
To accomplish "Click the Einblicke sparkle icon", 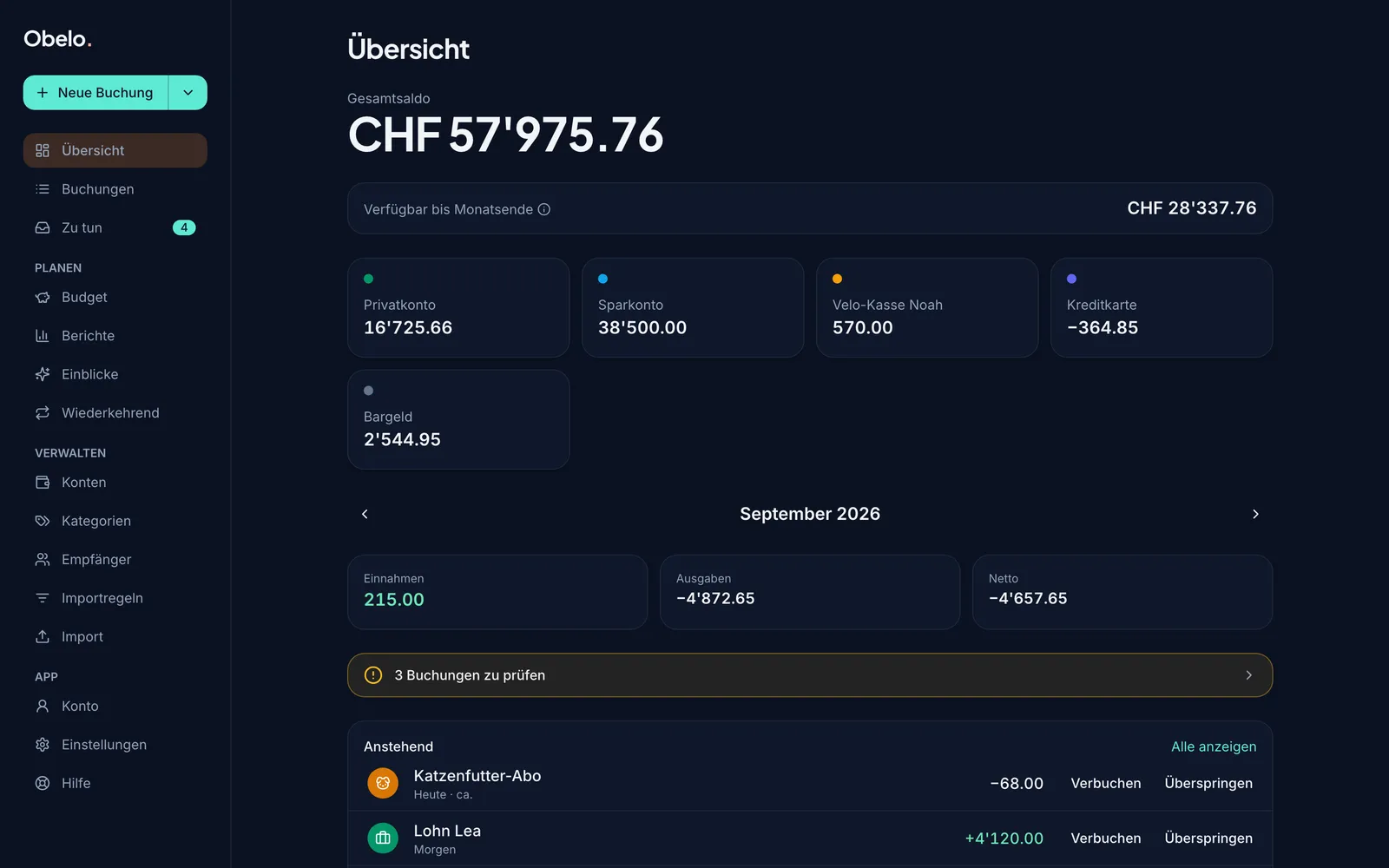I will click(x=42, y=374).
